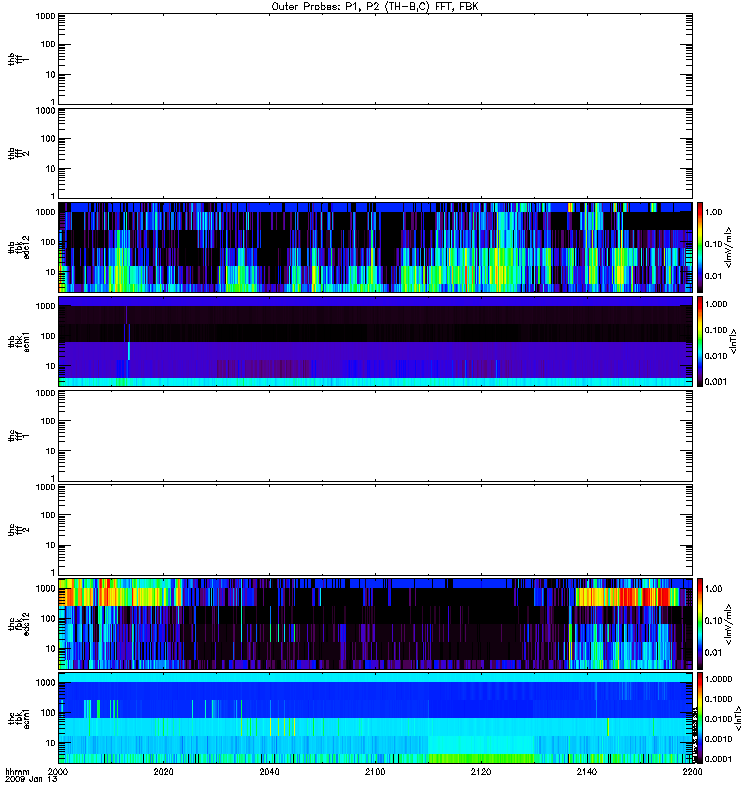Viewport: 750px width, 800px height.
Task: Click the 0.10 tick on thb edc12 color bar
Action: click(713, 244)
